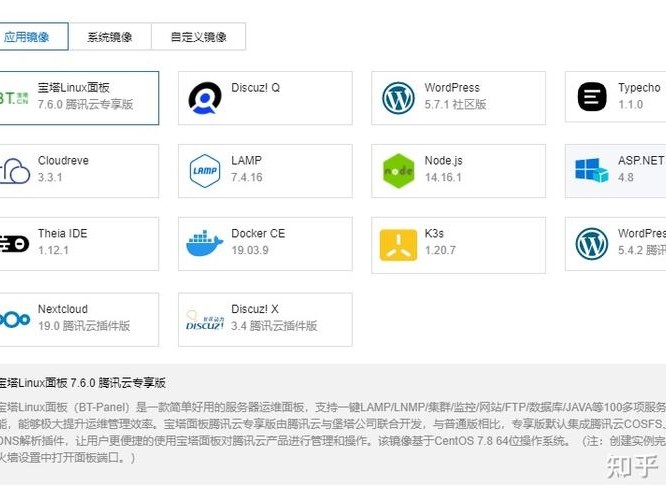Click the Discuz! Q logo icon

[x=205, y=98]
